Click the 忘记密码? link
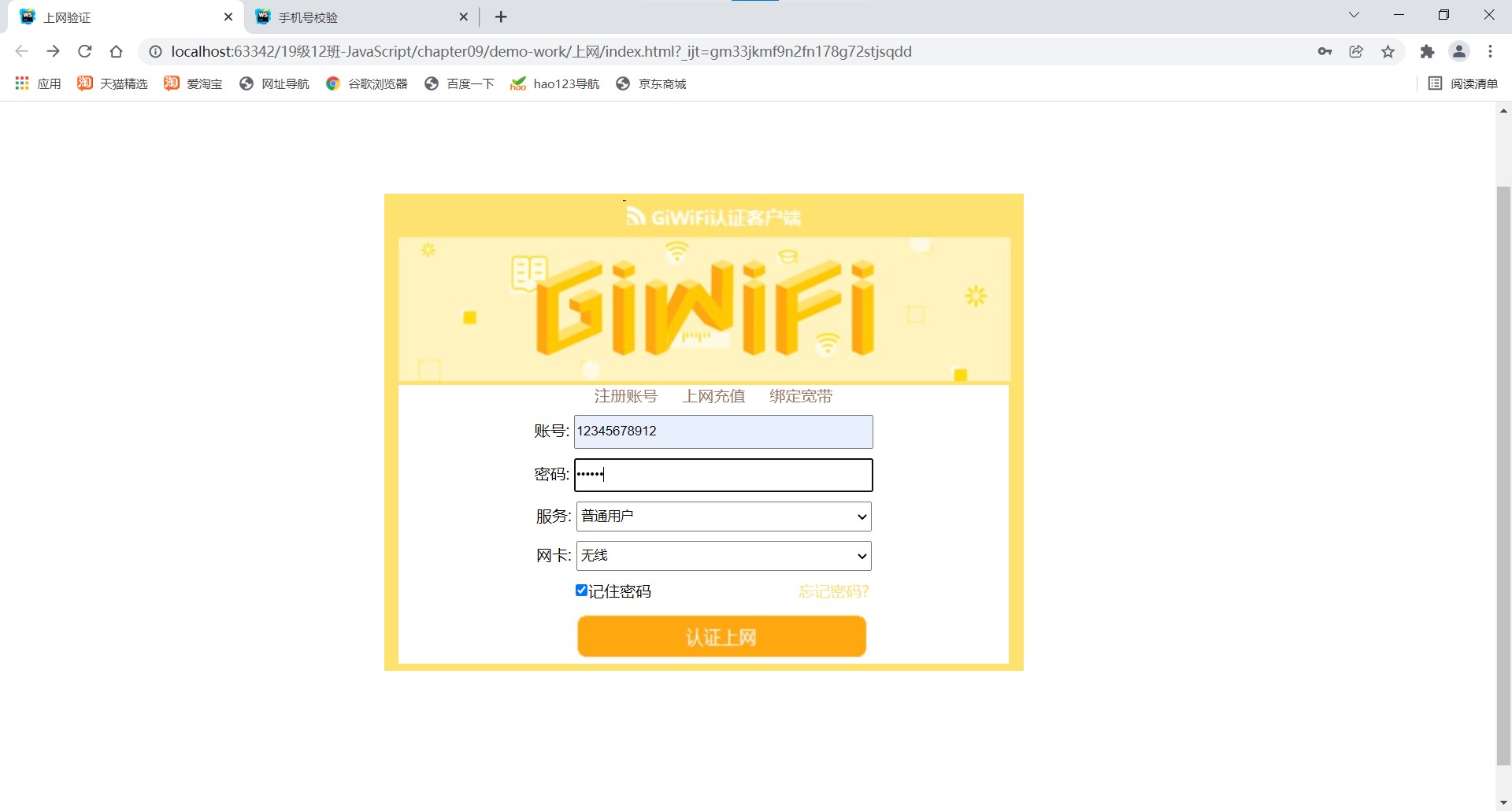Viewport: 1512px width, 811px height. click(x=833, y=591)
